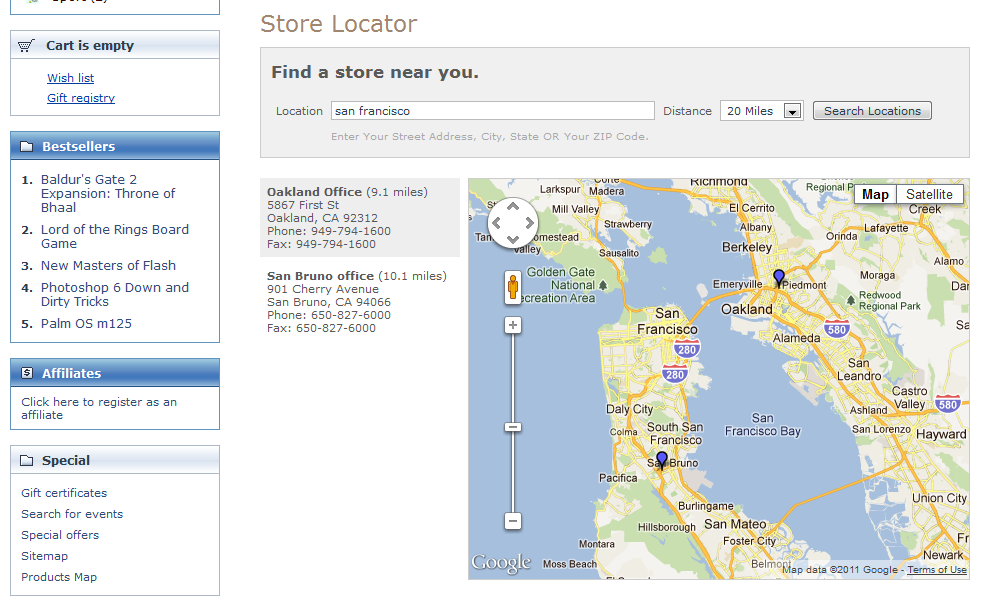This screenshot has height=611, width=982.
Task: Click the Street View pegman icon
Action: [x=513, y=287]
